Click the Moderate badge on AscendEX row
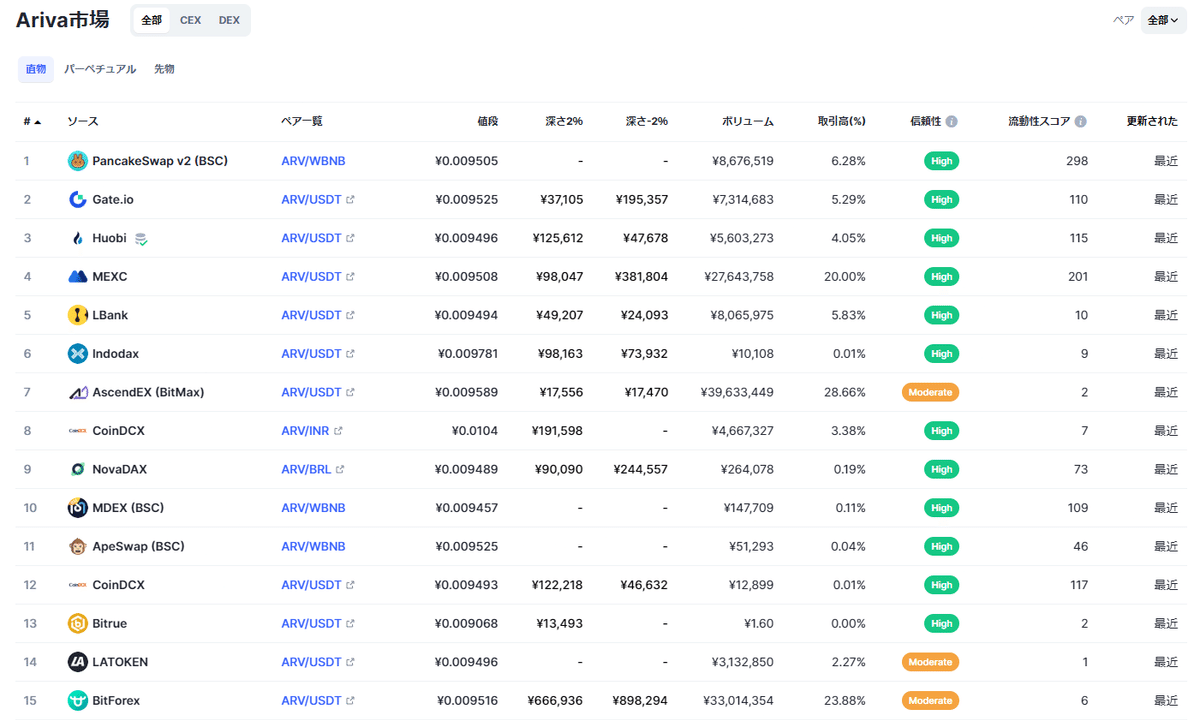The height and width of the screenshot is (720, 1200). tap(930, 392)
